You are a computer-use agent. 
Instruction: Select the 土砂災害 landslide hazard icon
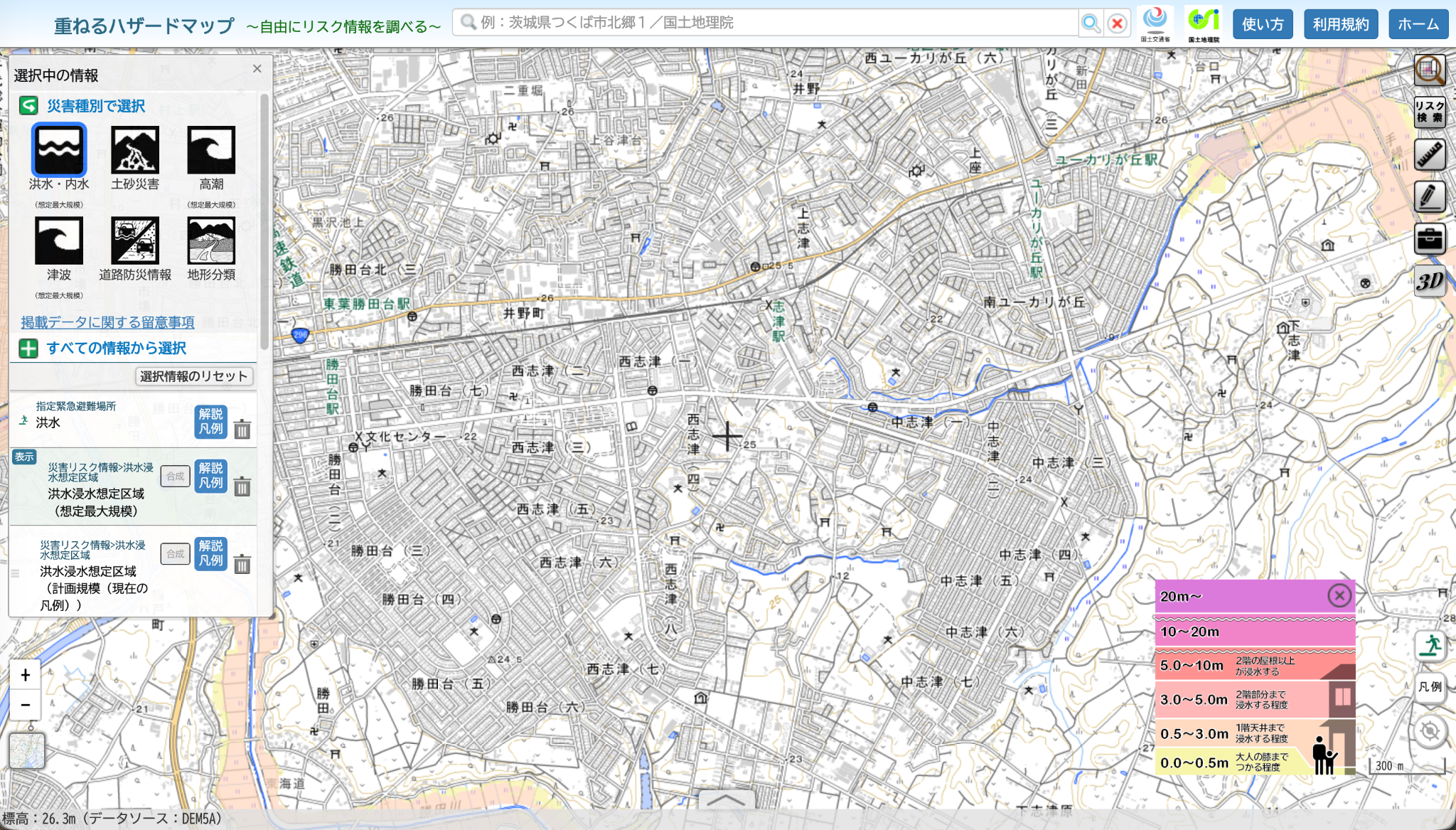click(135, 150)
